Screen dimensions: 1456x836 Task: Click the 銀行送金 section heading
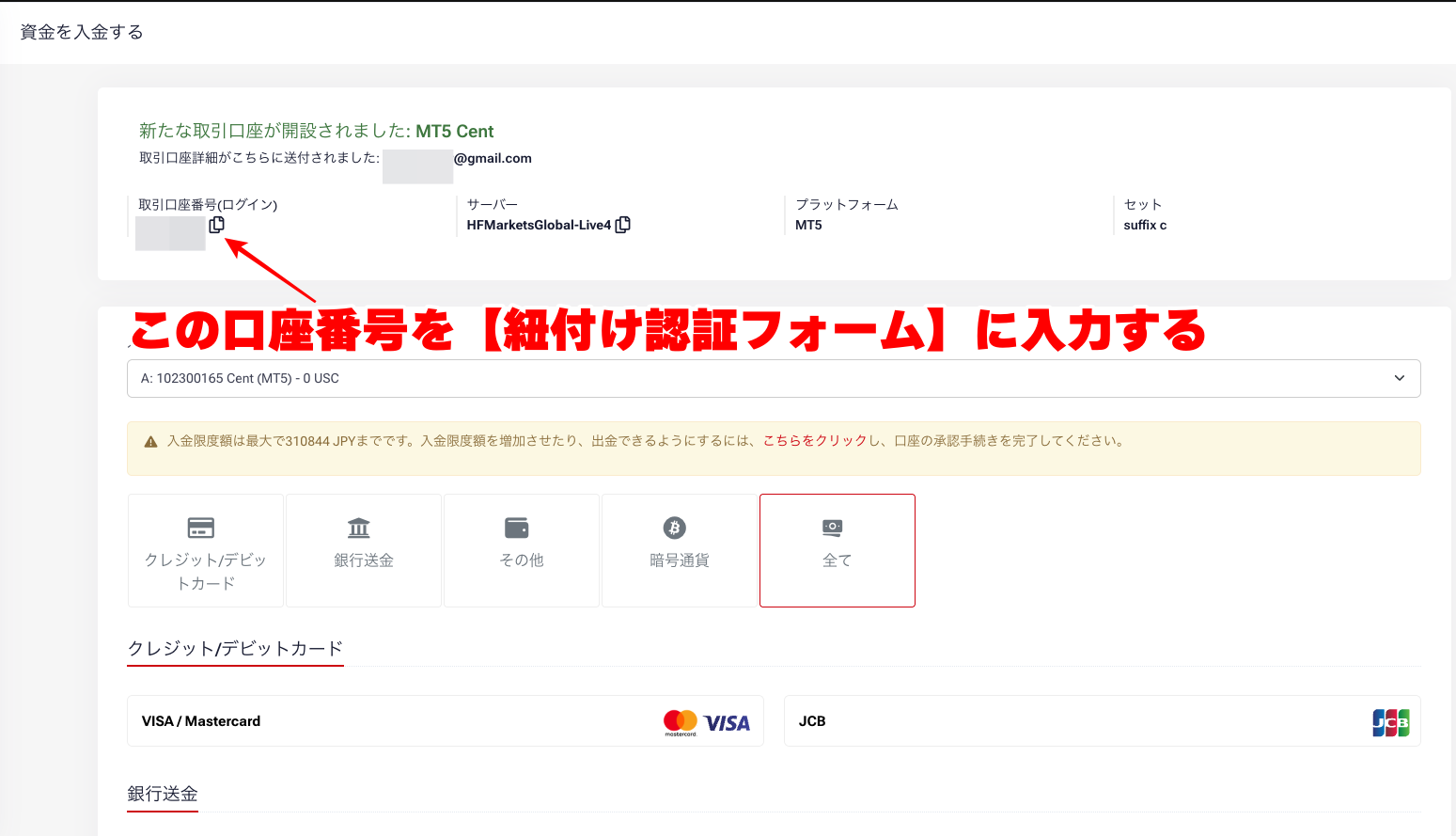coord(163,794)
